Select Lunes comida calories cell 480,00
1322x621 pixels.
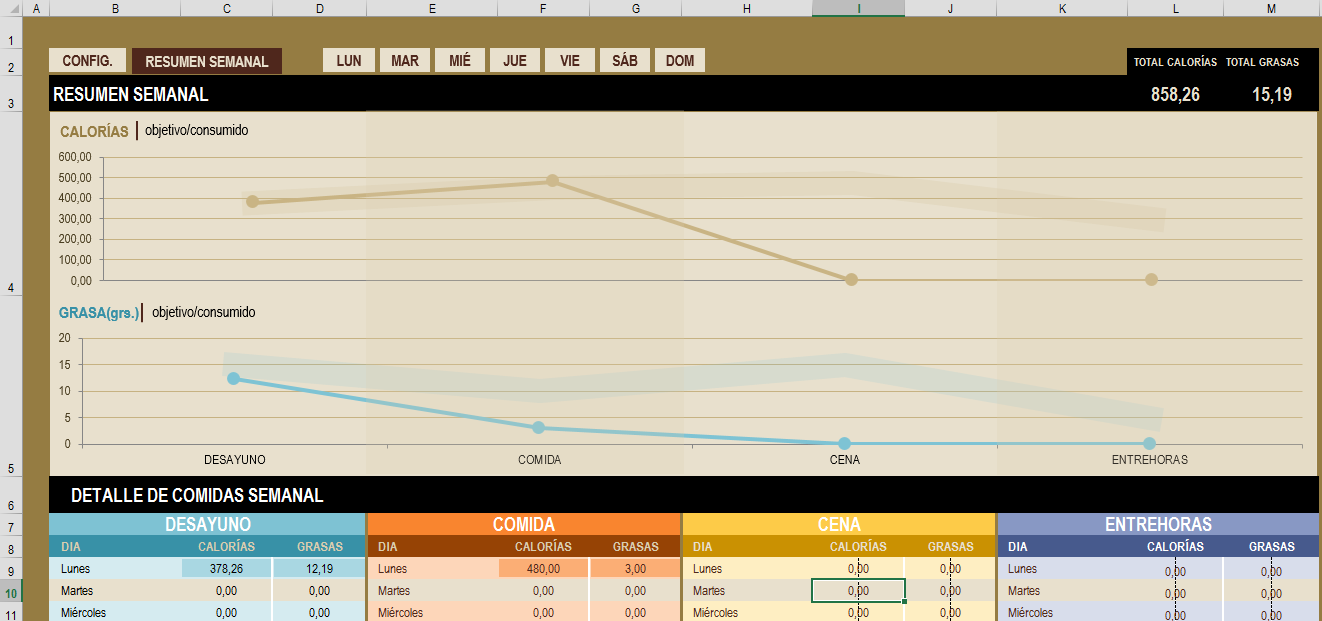543,569
